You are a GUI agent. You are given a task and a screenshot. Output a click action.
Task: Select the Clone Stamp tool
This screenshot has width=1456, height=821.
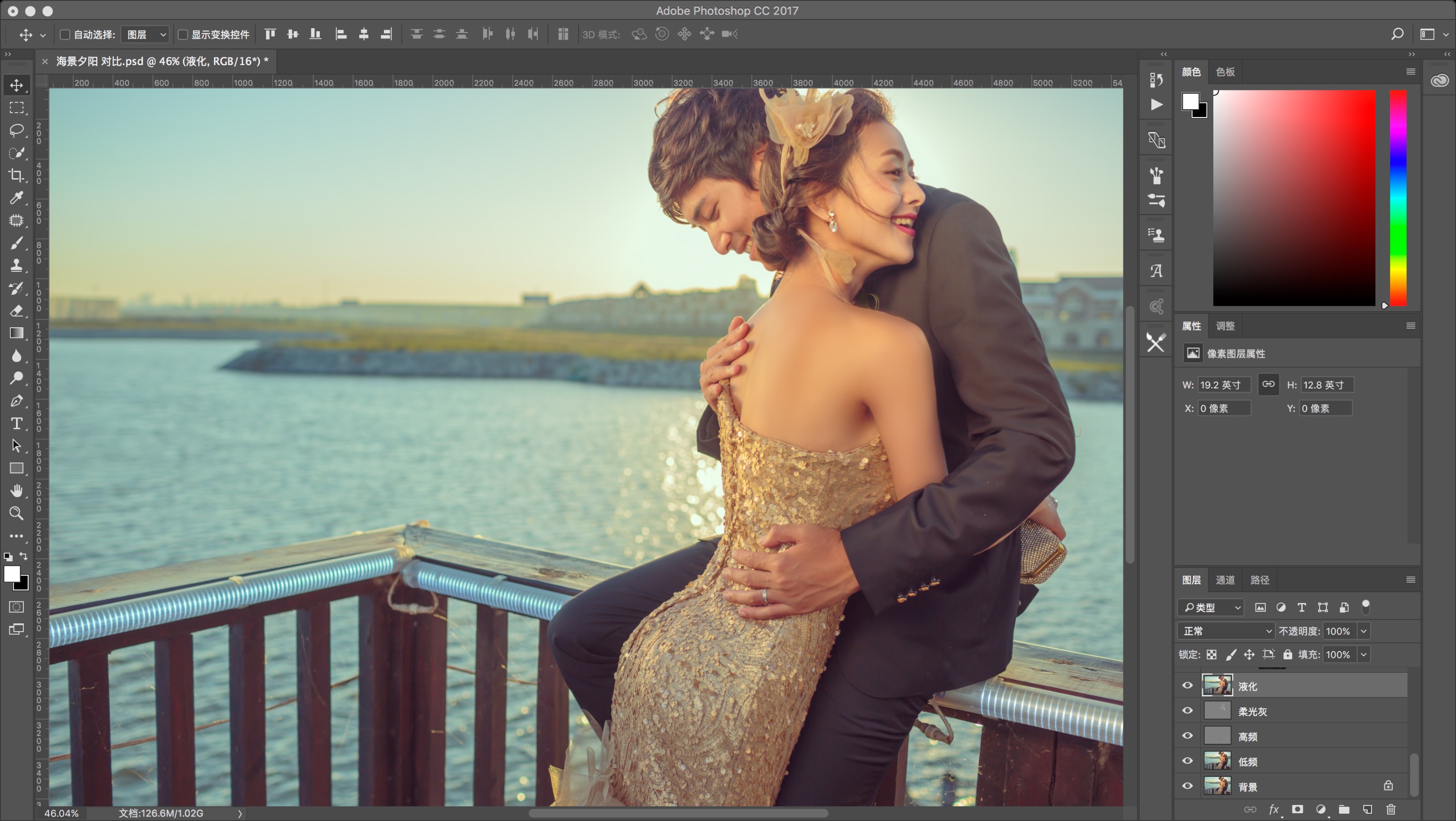(x=17, y=265)
